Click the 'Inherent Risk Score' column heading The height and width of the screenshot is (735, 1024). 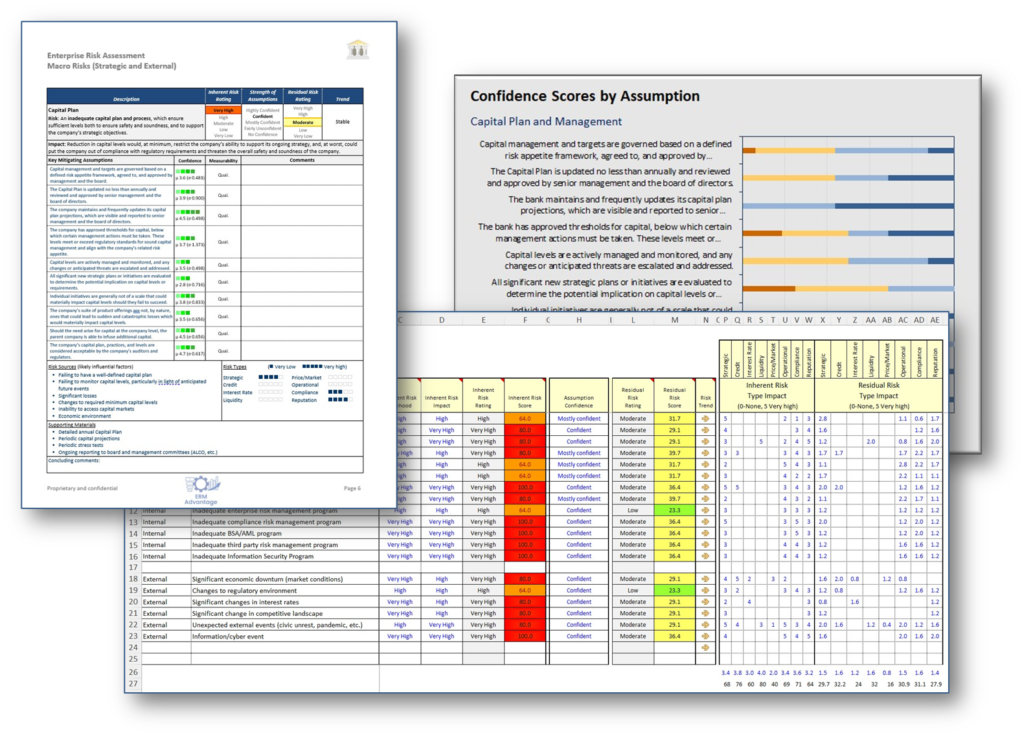click(525, 394)
